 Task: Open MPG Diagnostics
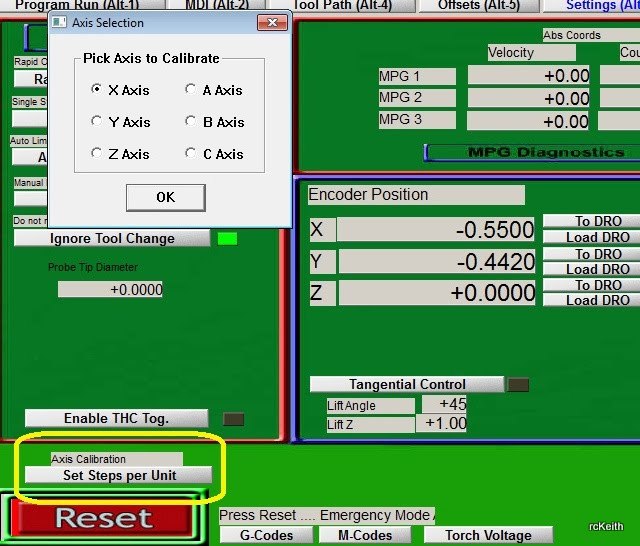click(x=531, y=152)
